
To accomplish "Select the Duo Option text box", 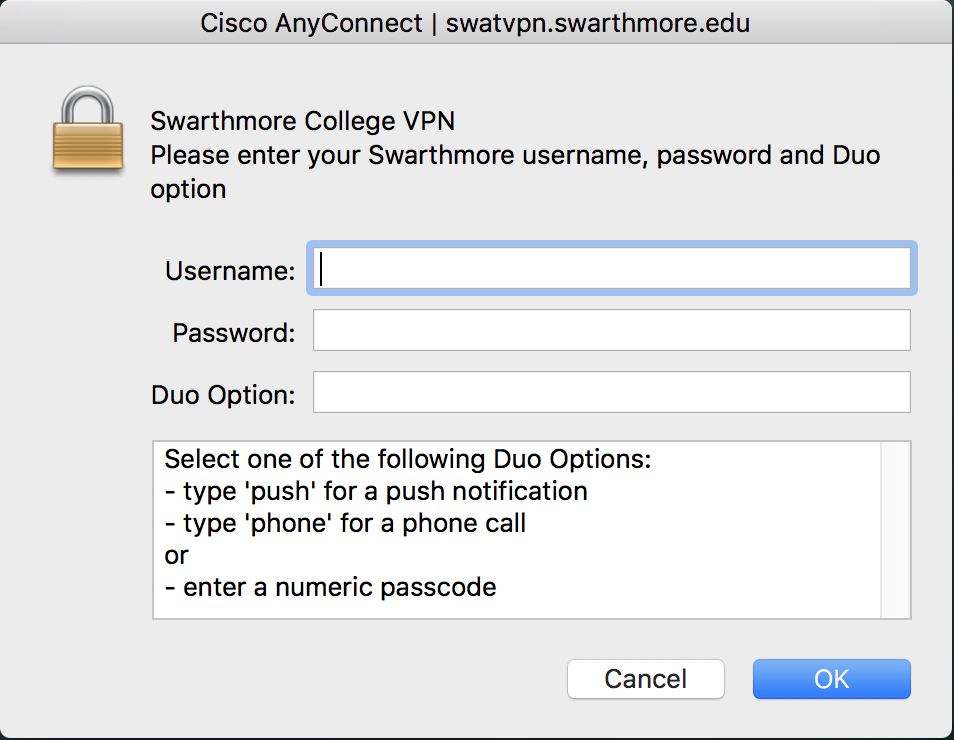I will coord(612,392).
